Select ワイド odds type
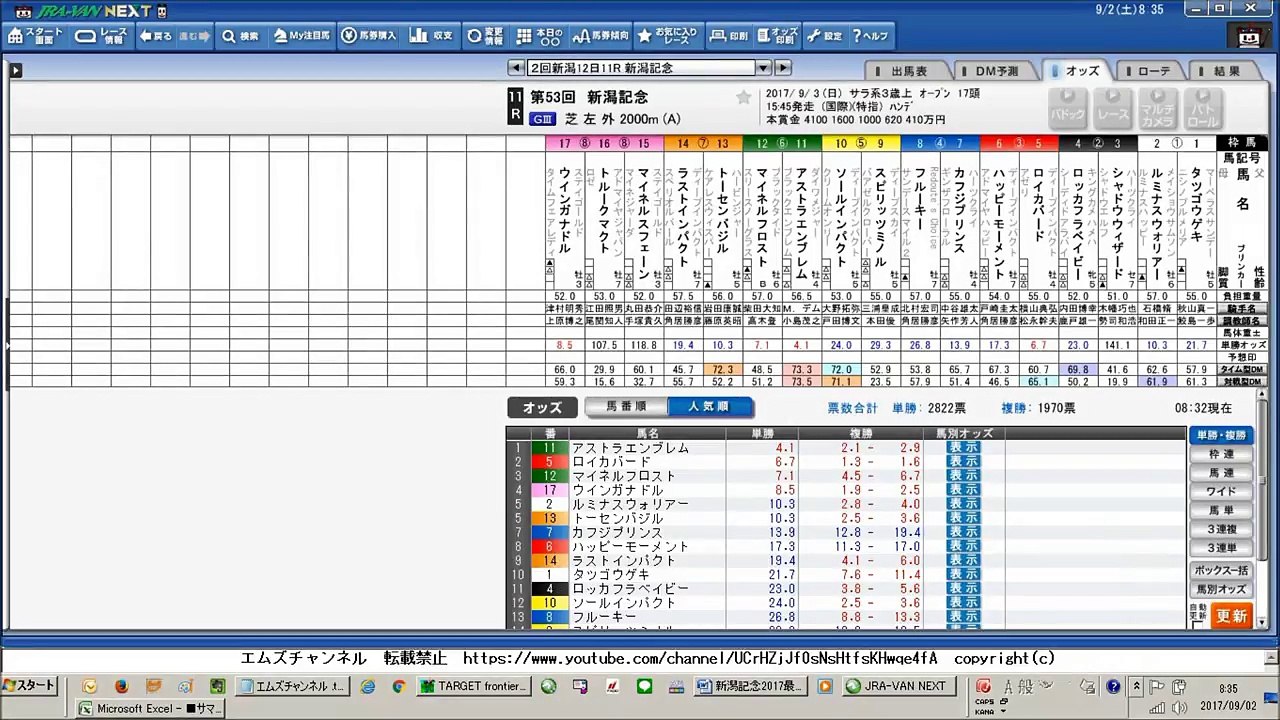The image size is (1280, 720). [x=1221, y=492]
